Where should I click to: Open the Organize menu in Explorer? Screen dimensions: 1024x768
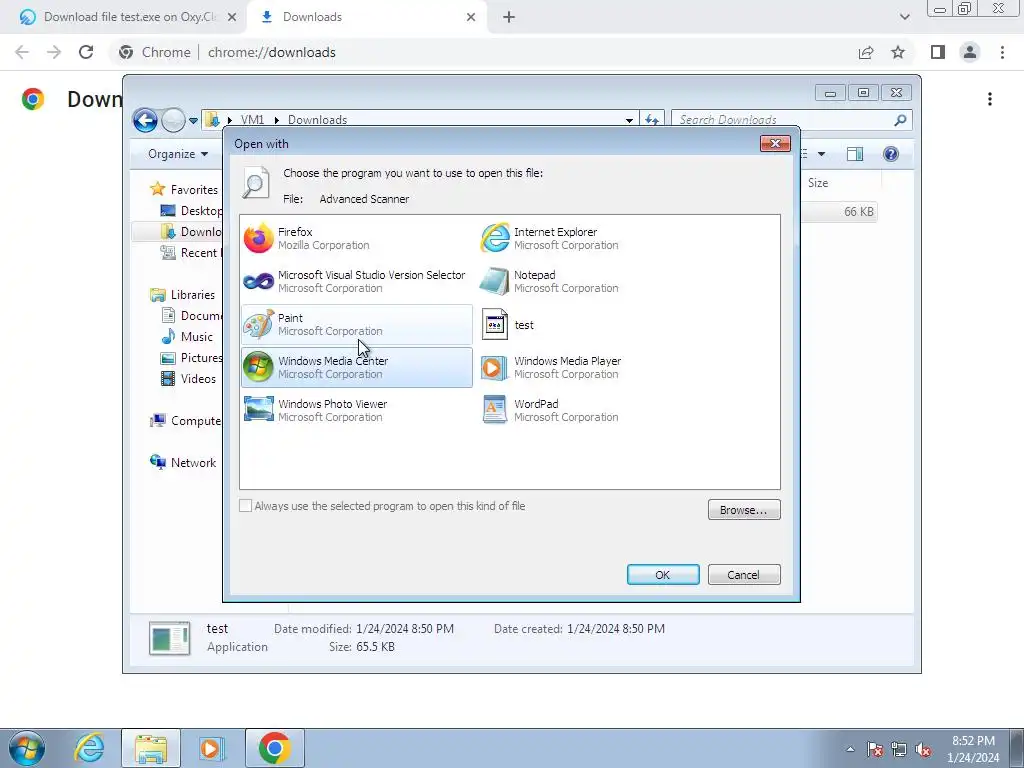178,154
